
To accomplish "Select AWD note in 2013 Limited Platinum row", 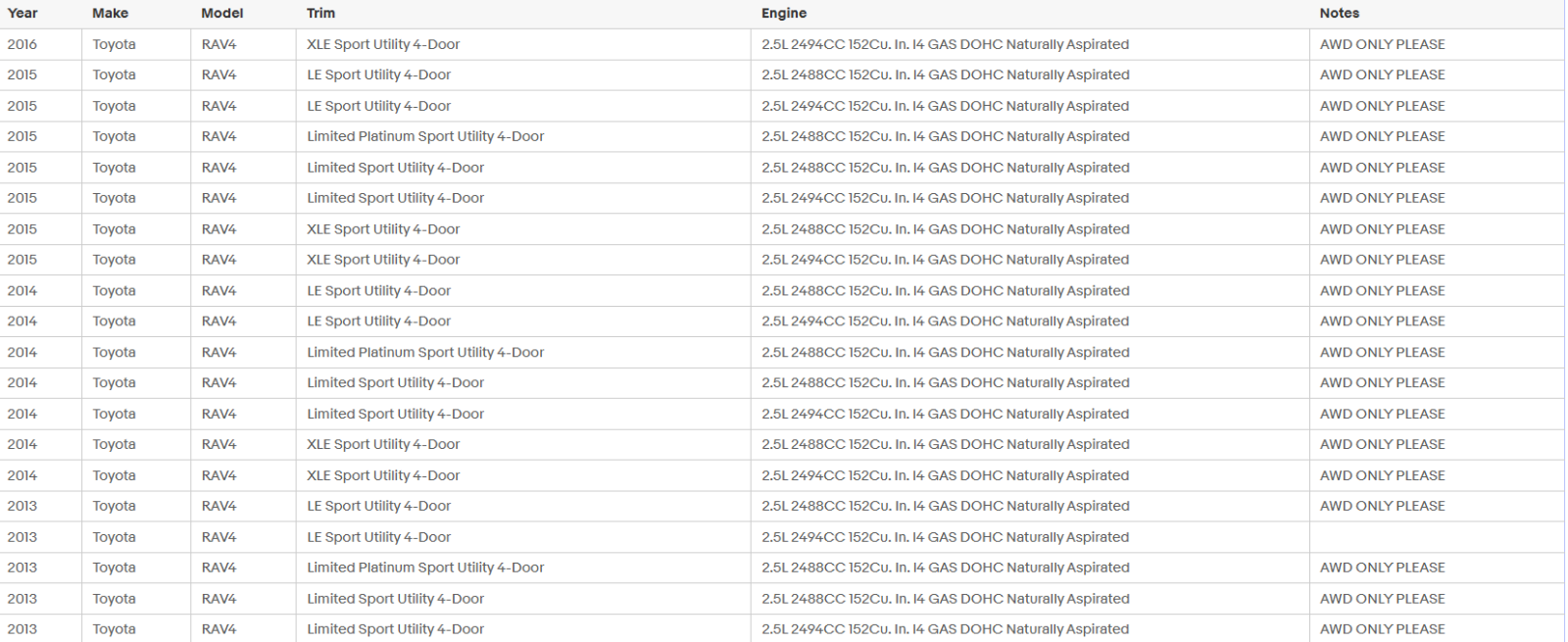I will pyautogui.click(x=1382, y=568).
